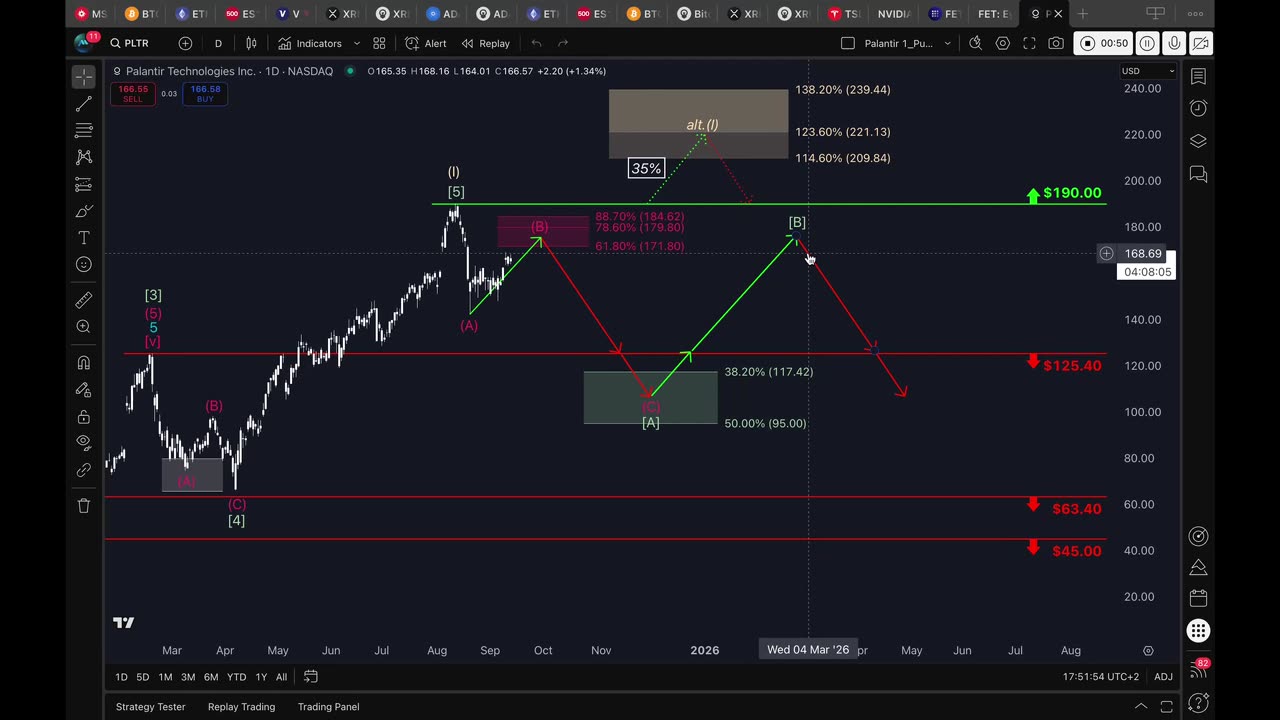Open the watchlist panel in right sidebar
The image size is (1280, 720).
pos(1198,77)
